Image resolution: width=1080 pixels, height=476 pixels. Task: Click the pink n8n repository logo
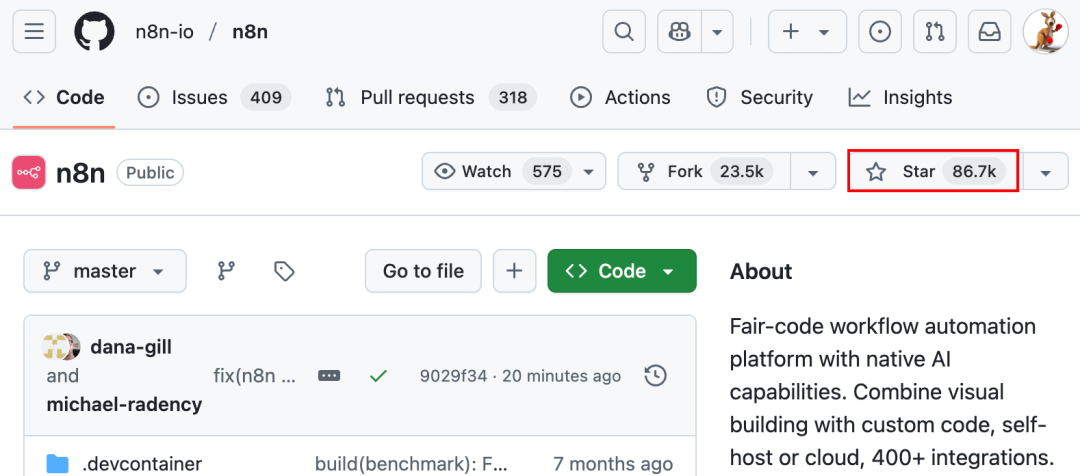[29, 172]
